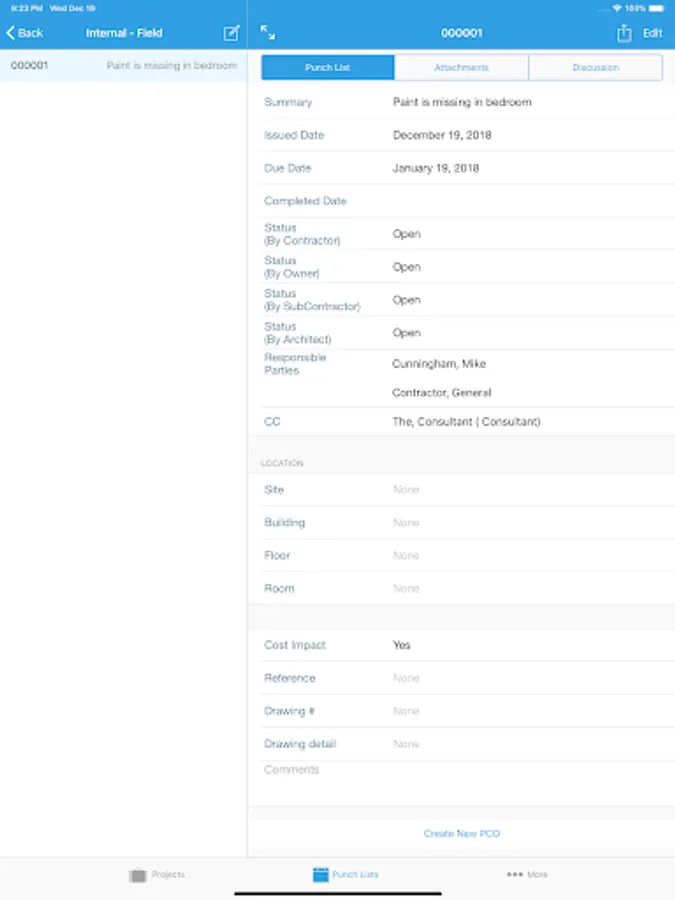Go back using the Back chevron
The image size is (675, 900).
point(24,33)
